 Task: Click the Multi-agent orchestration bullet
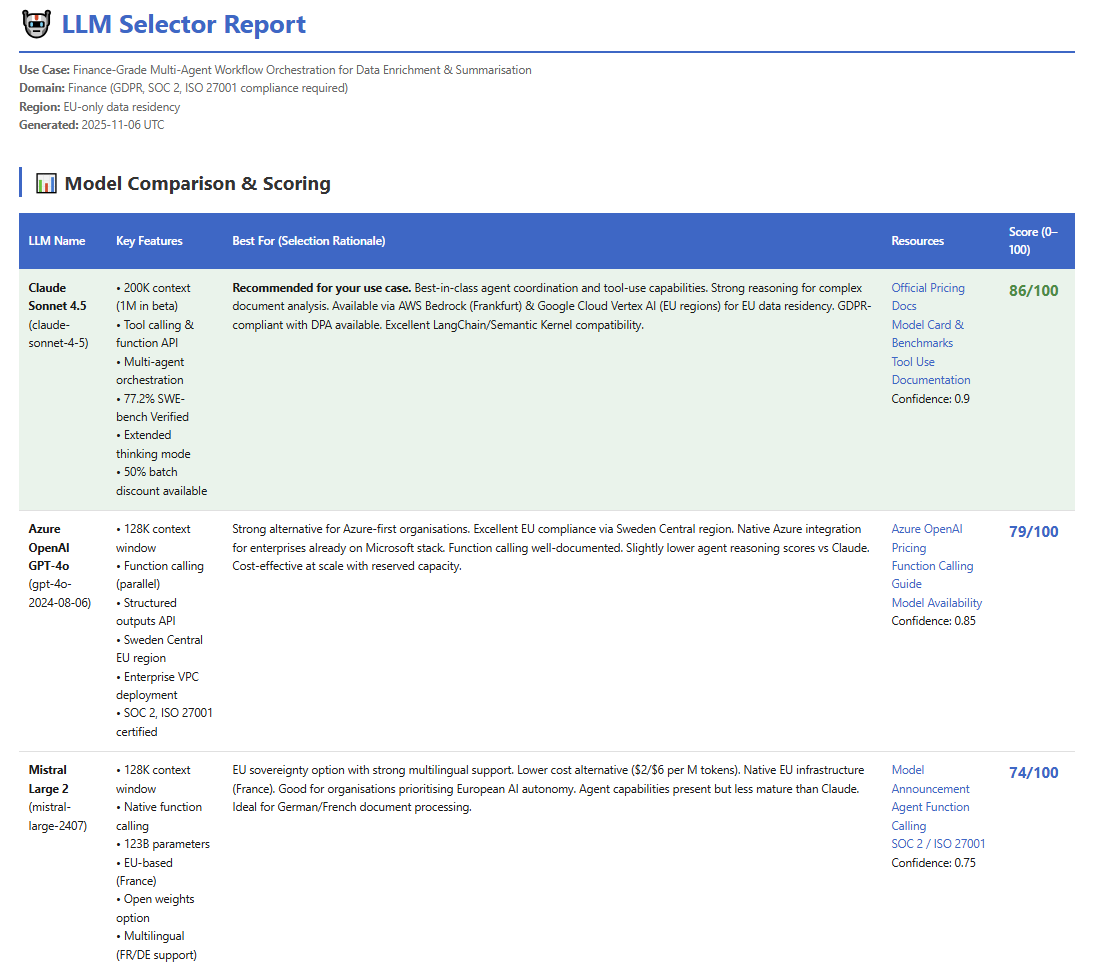[150, 371]
